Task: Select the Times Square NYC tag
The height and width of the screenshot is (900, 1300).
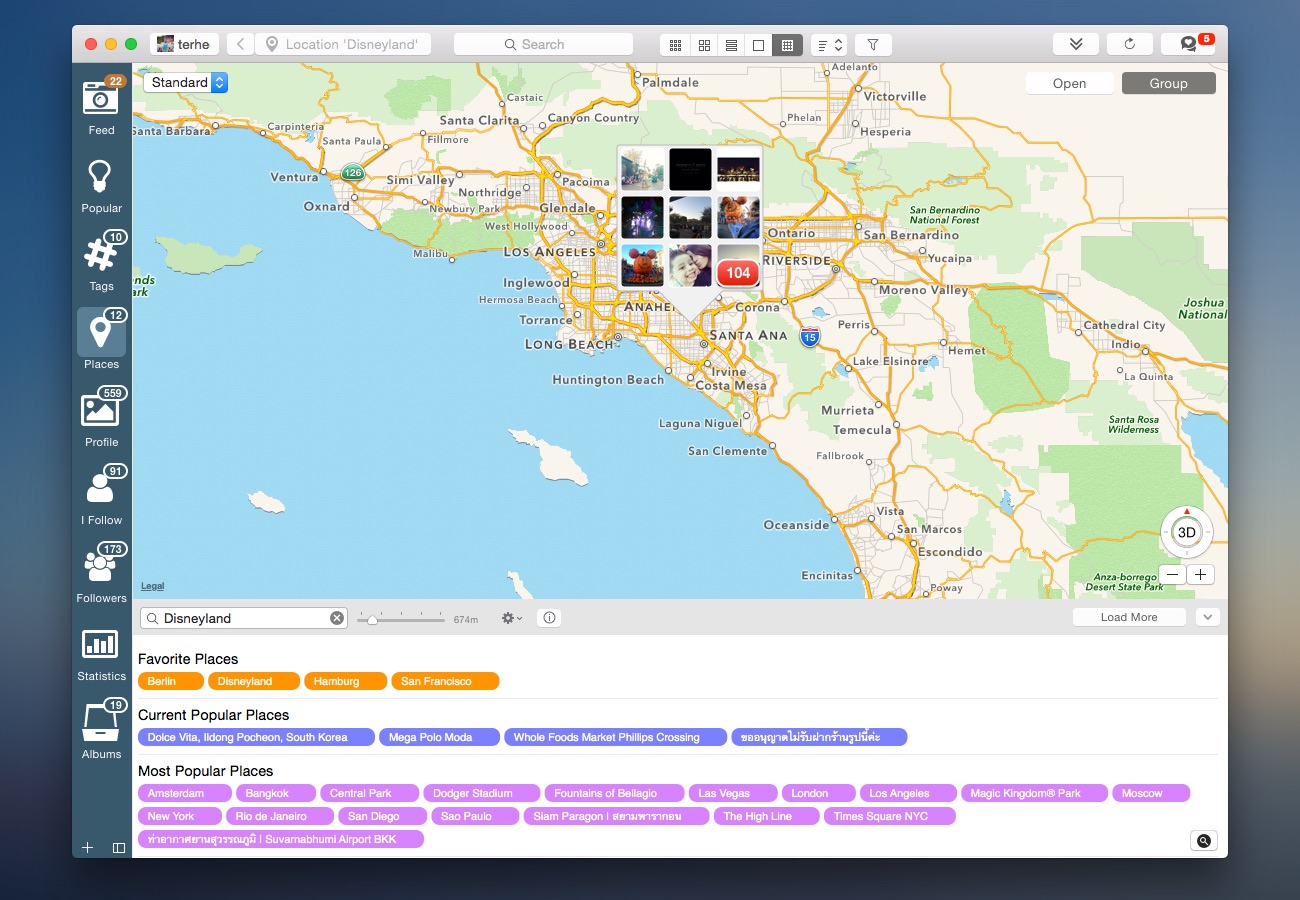Action: click(x=890, y=816)
